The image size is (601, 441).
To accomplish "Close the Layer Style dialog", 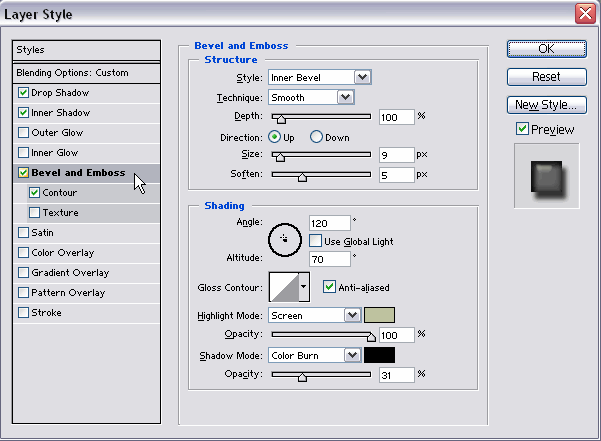I will [585, 14].
